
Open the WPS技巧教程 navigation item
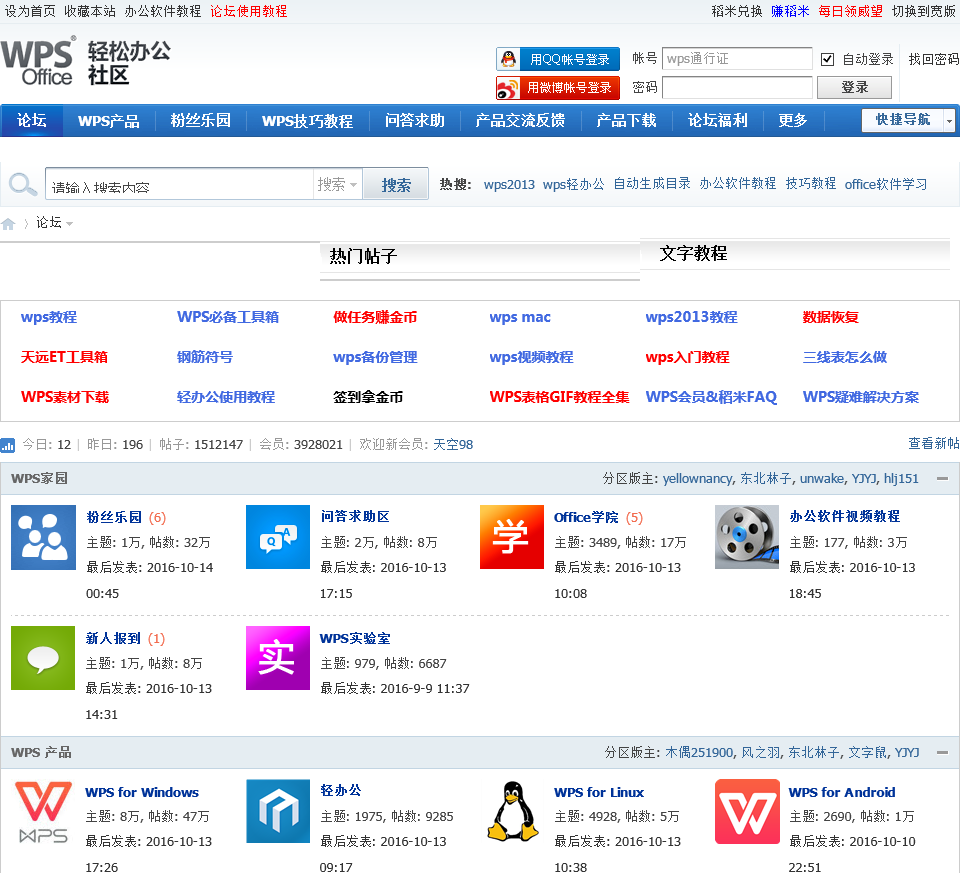click(x=307, y=121)
